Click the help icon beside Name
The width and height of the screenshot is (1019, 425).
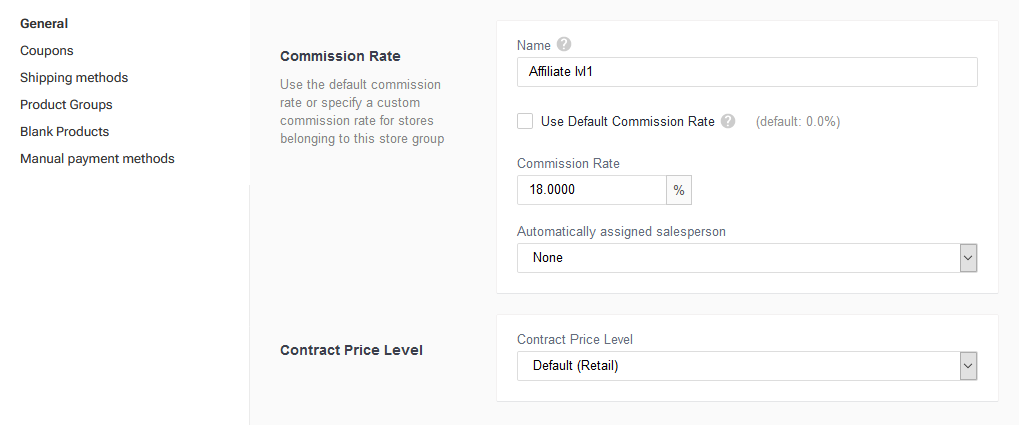point(564,45)
